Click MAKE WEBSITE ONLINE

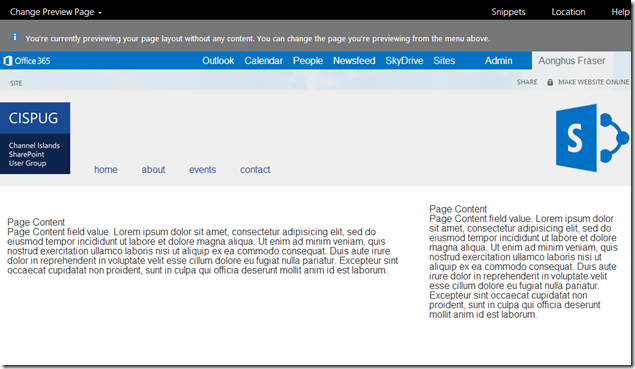click(x=594, y=82)
